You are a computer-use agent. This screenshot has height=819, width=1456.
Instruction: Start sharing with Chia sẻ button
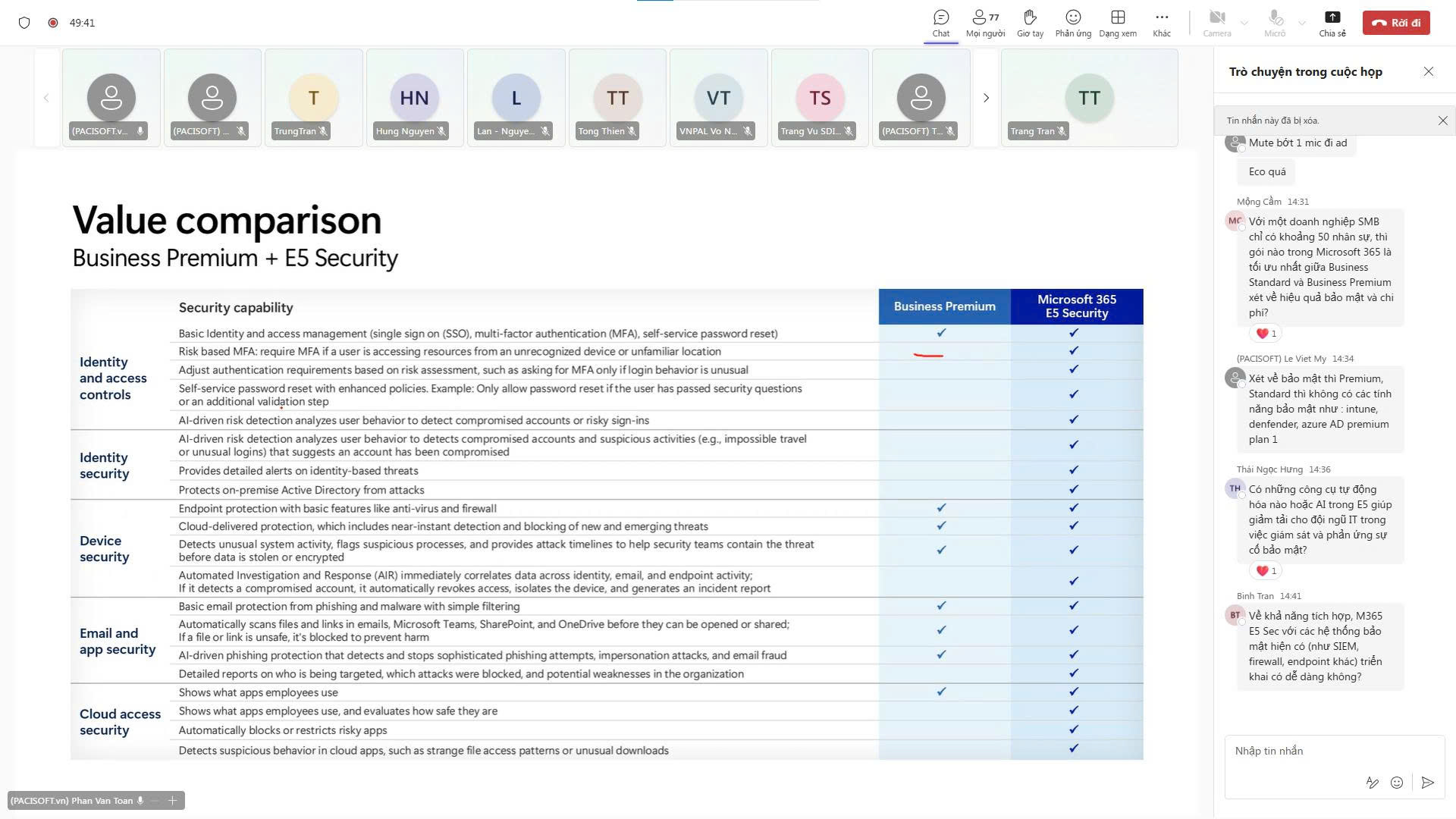point(1332,23)
